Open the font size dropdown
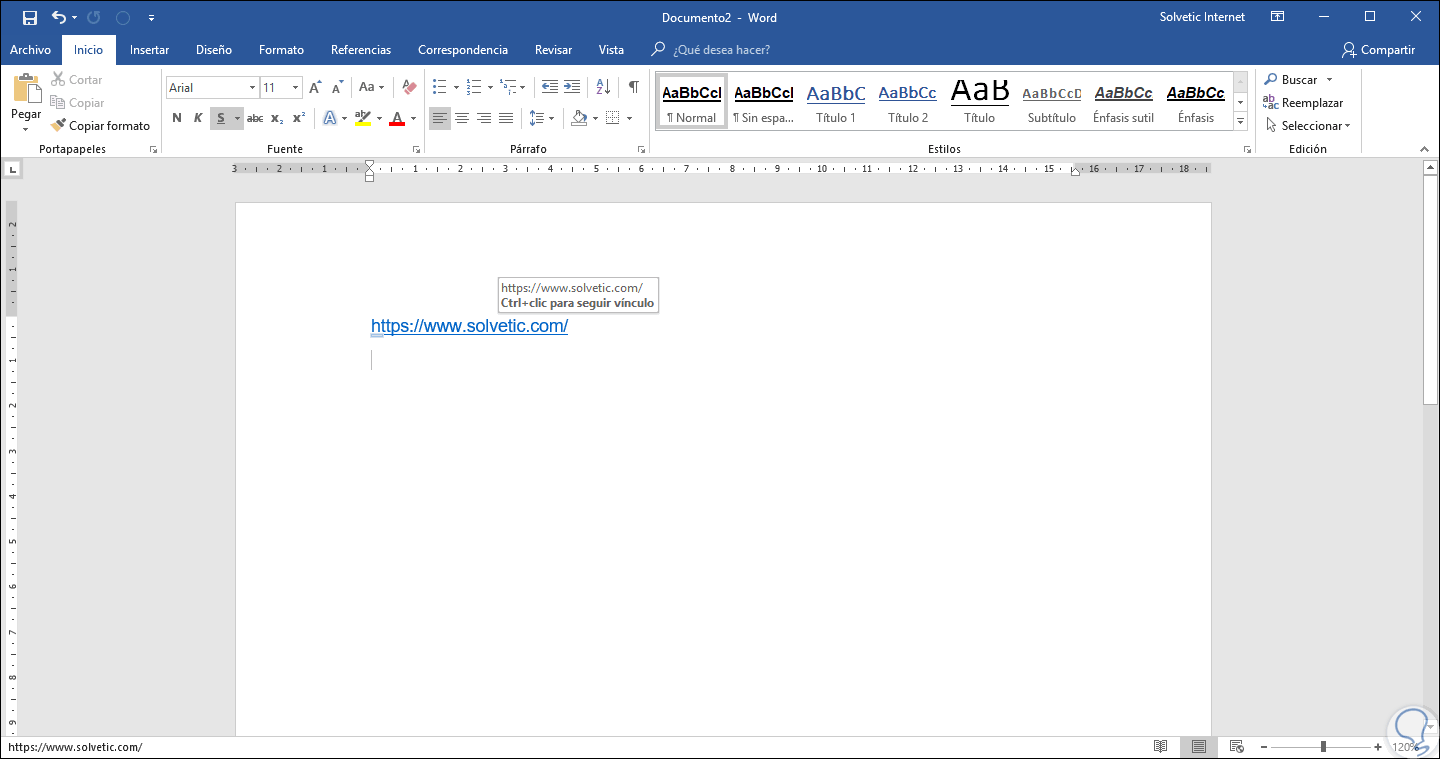The height and width of the screenshot is (759, 1440). tap(295, 88)
